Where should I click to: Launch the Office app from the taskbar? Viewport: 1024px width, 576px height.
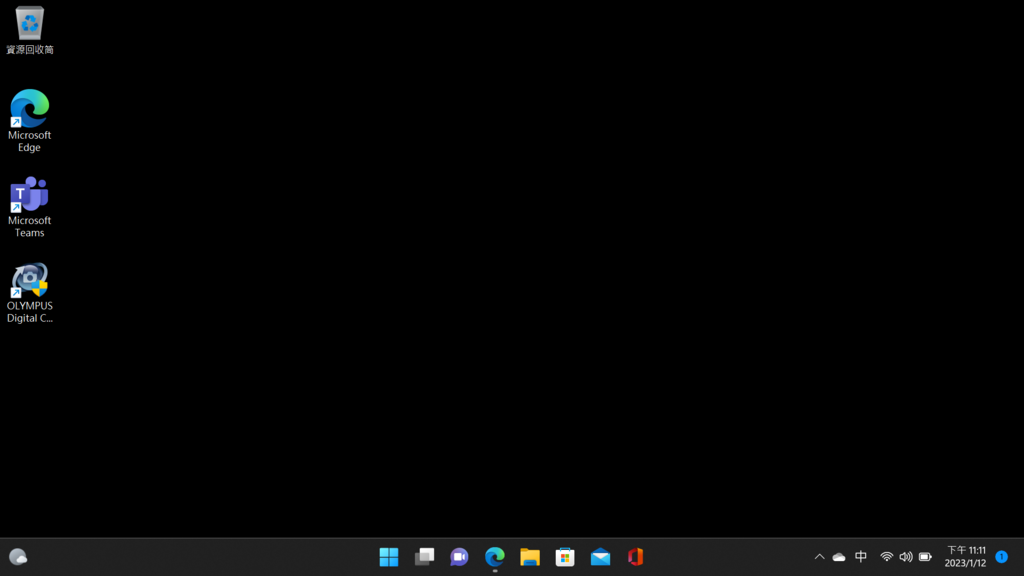coord(635,557)
